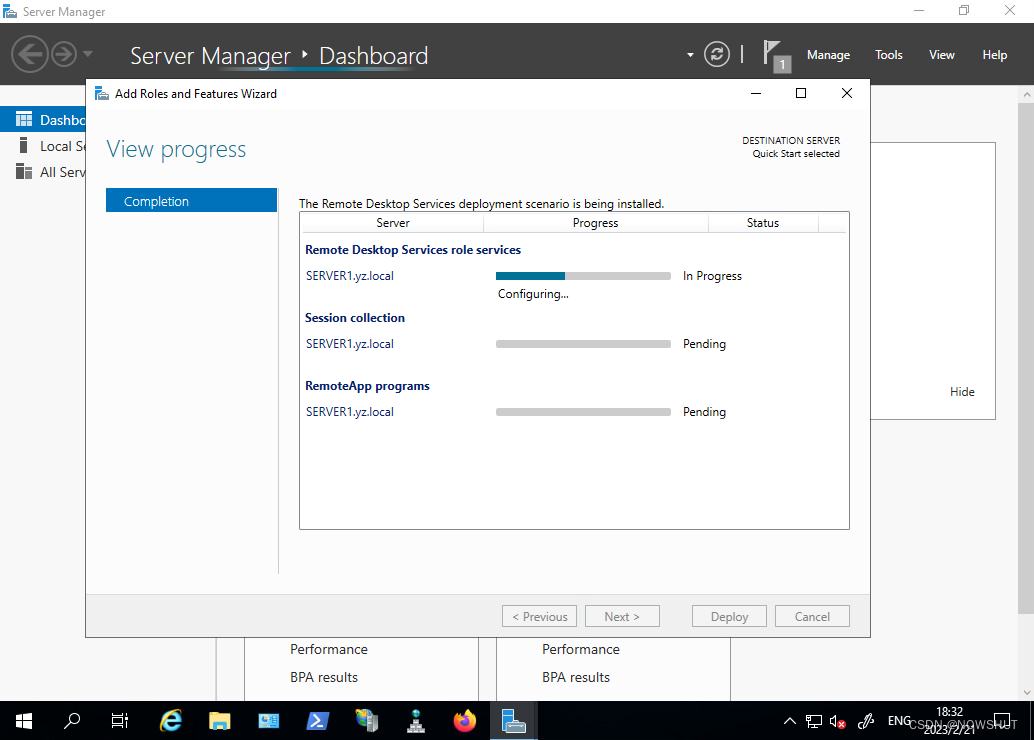Open the blue monitor taskbar icon
This screenshot has height=740, width=1034.
(268, 721)
